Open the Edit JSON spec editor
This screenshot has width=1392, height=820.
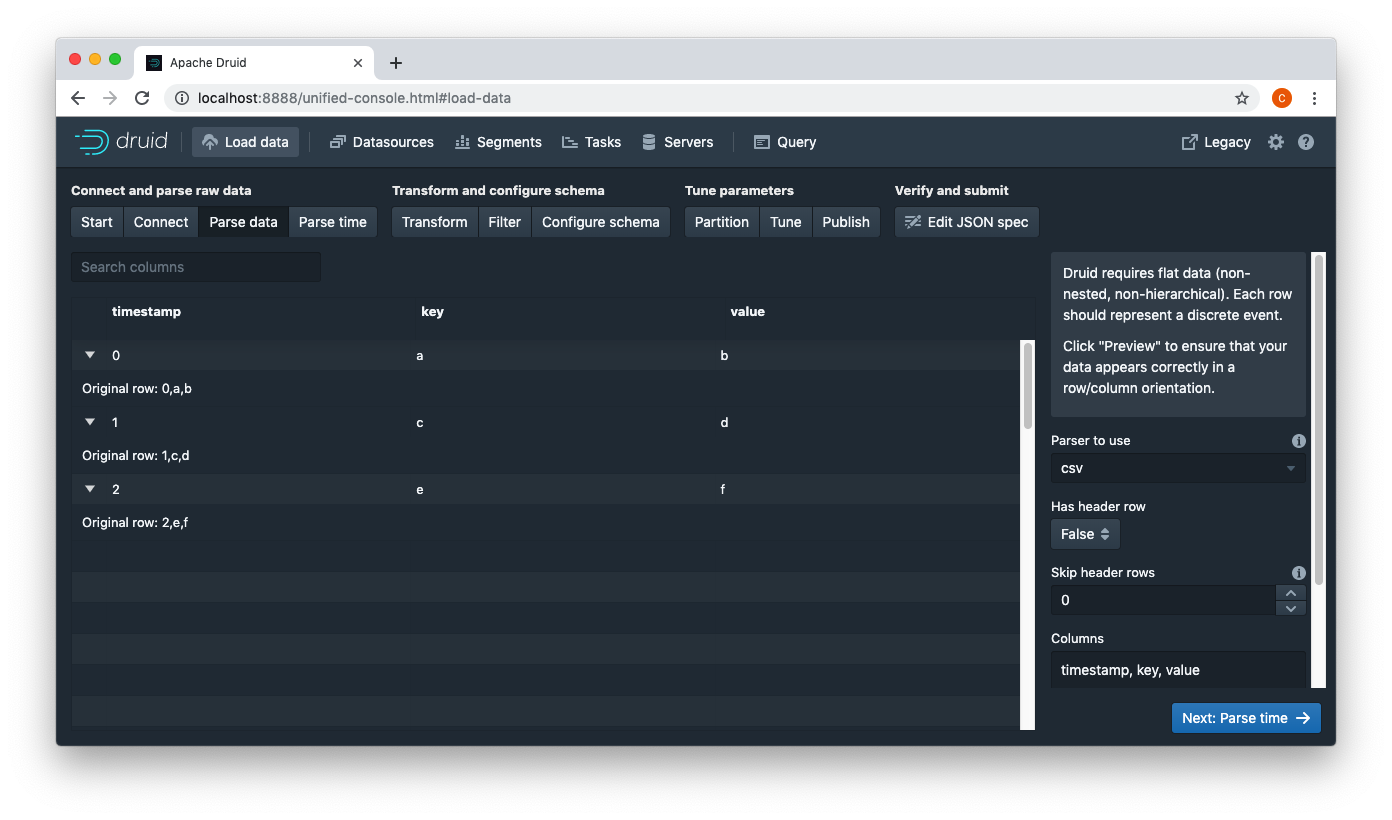click(x=966, y=221)
